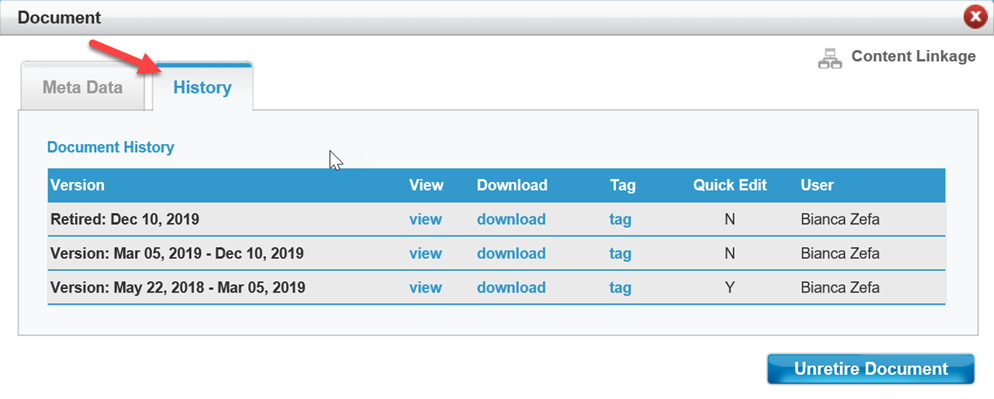This screenshot has height=399, width=994.
Task: Download version May 22, 2018 - Mar 05, 2019
Action: (511, 288)
